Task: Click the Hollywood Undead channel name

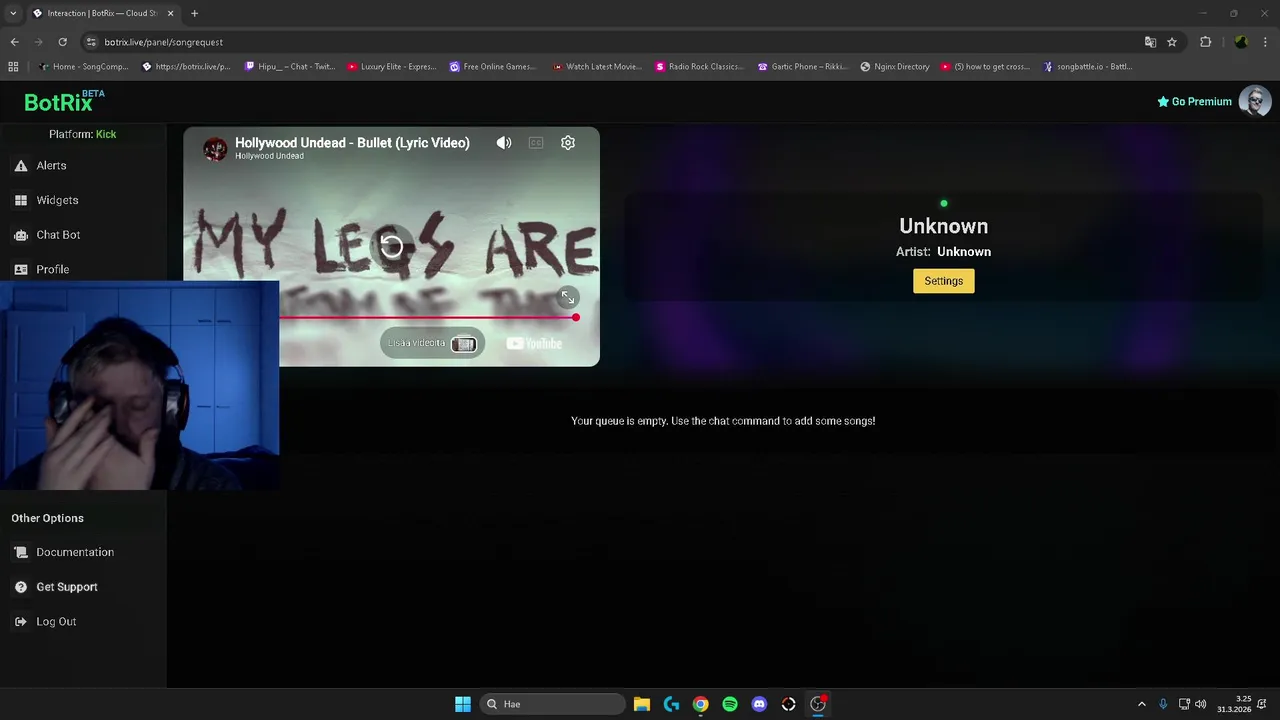Action: click(x=269, y=157)
